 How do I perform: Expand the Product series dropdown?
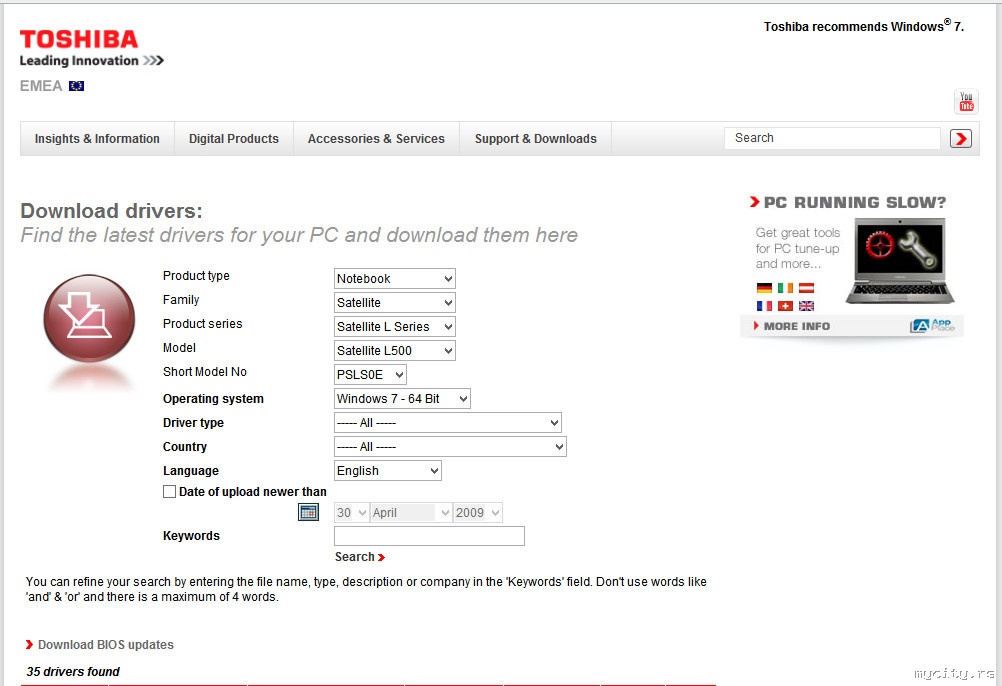coord(395,326)
